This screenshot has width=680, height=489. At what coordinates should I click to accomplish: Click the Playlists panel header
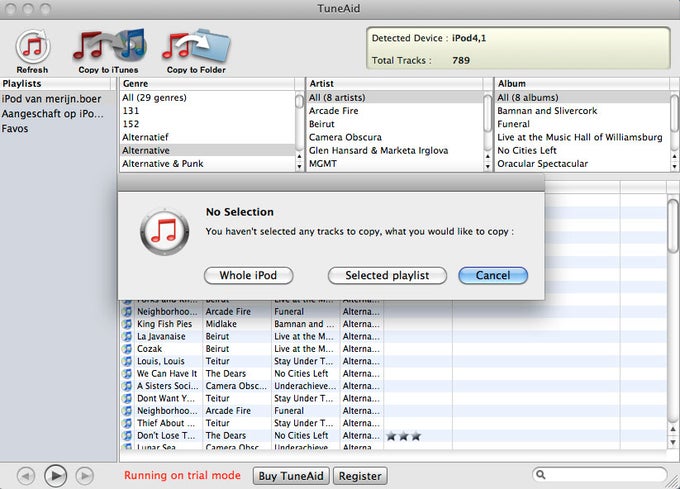(58, 84)
